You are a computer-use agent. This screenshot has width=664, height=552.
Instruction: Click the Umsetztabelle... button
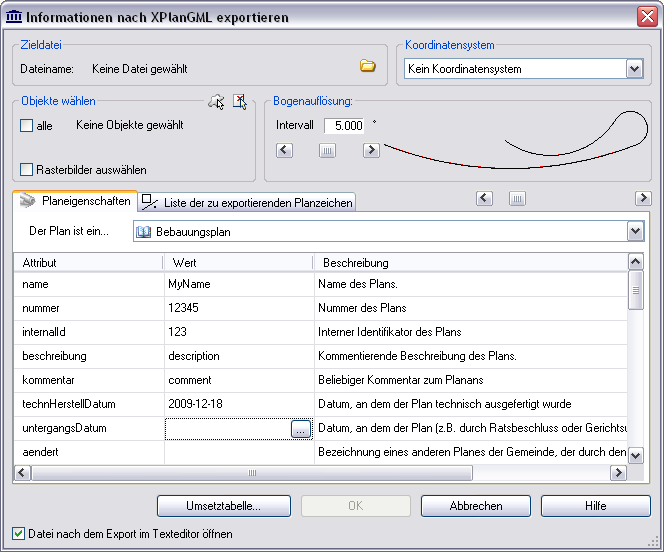pyautogui.click(x=224, y=506)
